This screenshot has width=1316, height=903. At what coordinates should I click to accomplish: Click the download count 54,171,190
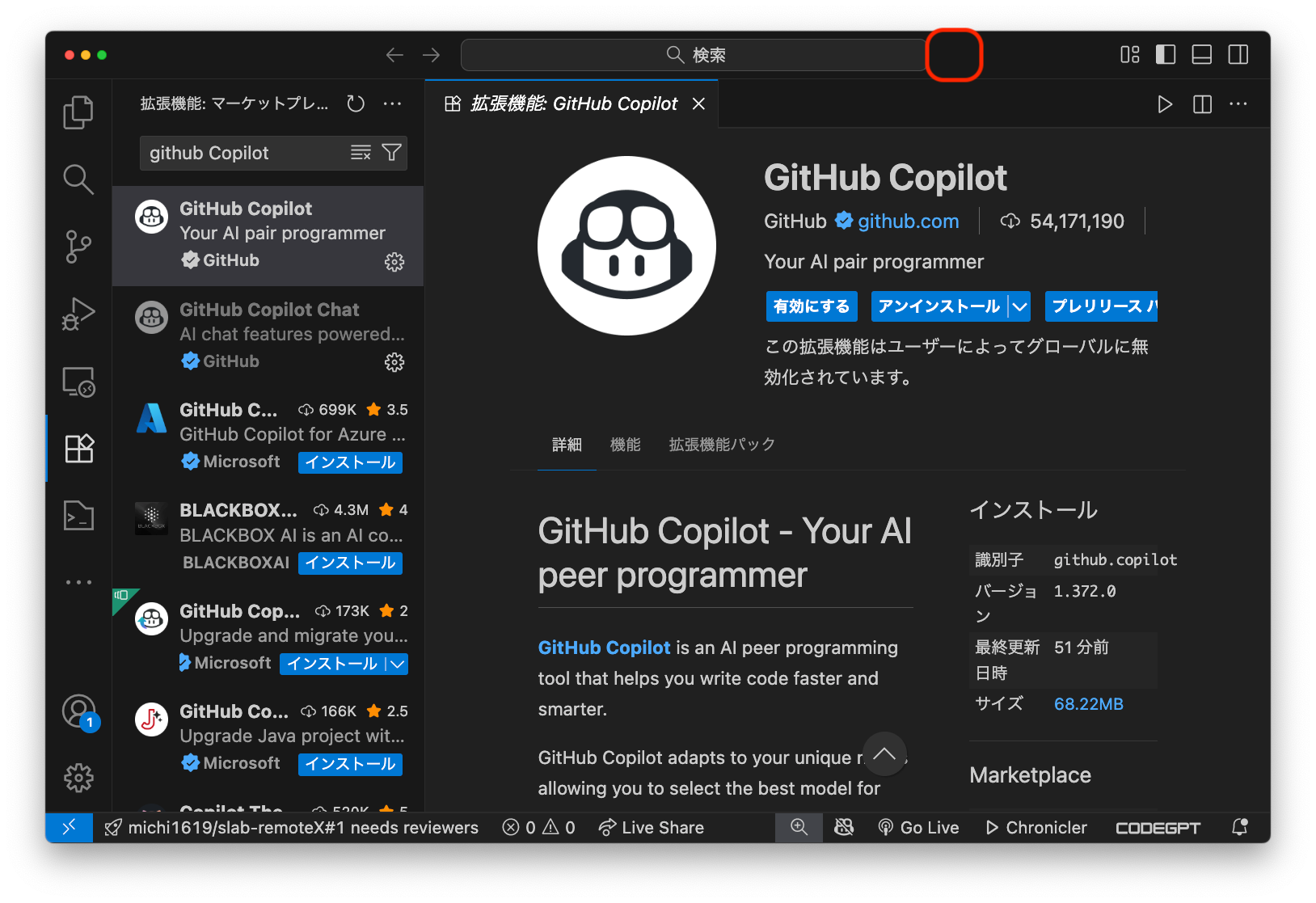point(1062,221)
